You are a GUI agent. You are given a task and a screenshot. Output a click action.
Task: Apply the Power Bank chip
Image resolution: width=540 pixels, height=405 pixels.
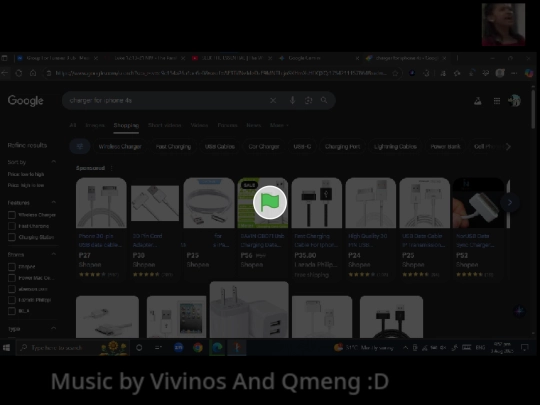coord(445,146)
